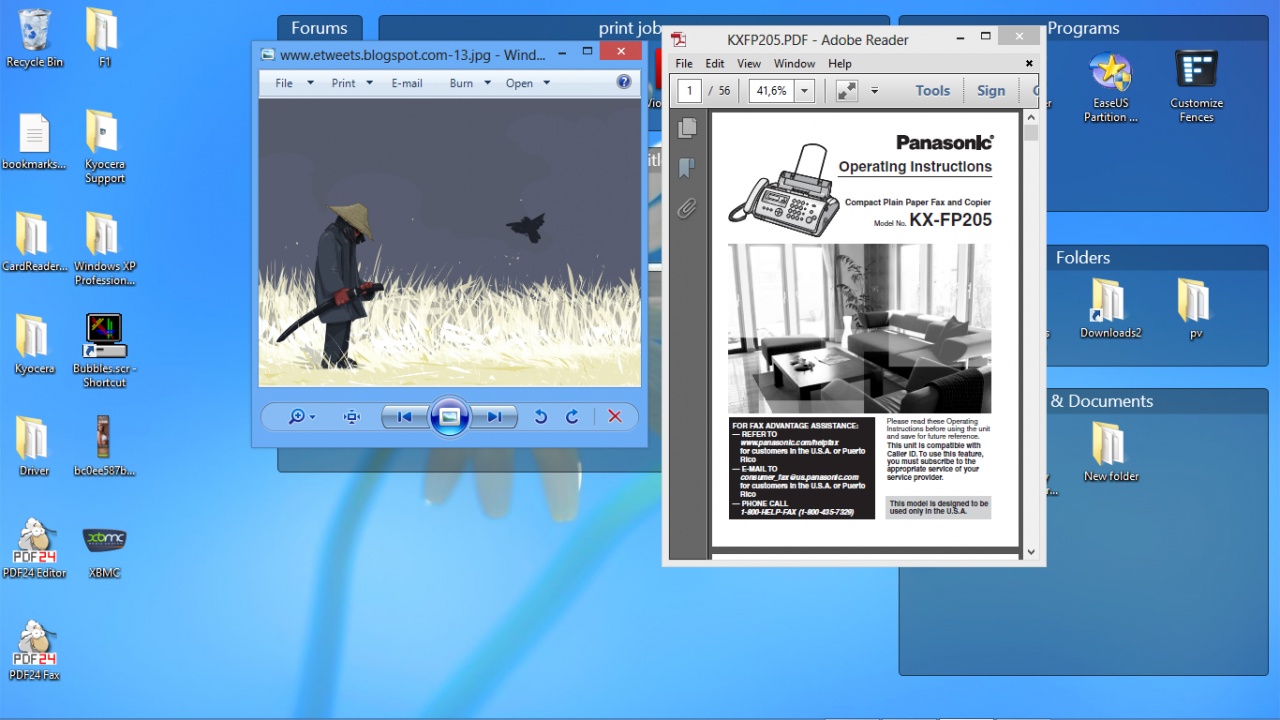
Task: Click the 41,6% zoom value field
Action: tap(772, 91)
